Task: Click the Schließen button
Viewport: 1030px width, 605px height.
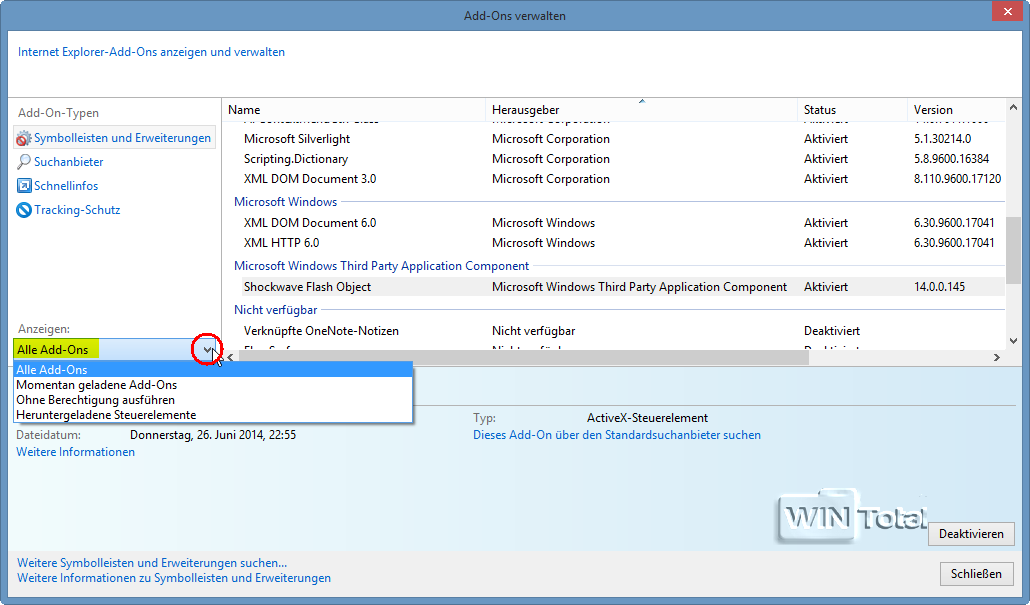Action: click(975, 574)
